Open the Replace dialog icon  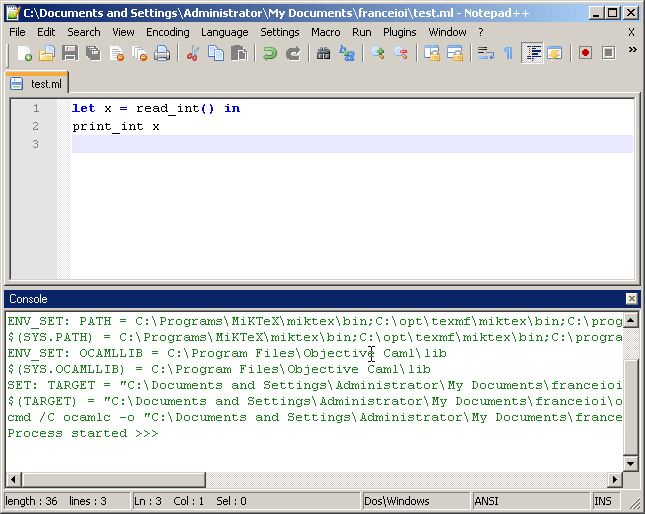[x=347, y=53]
